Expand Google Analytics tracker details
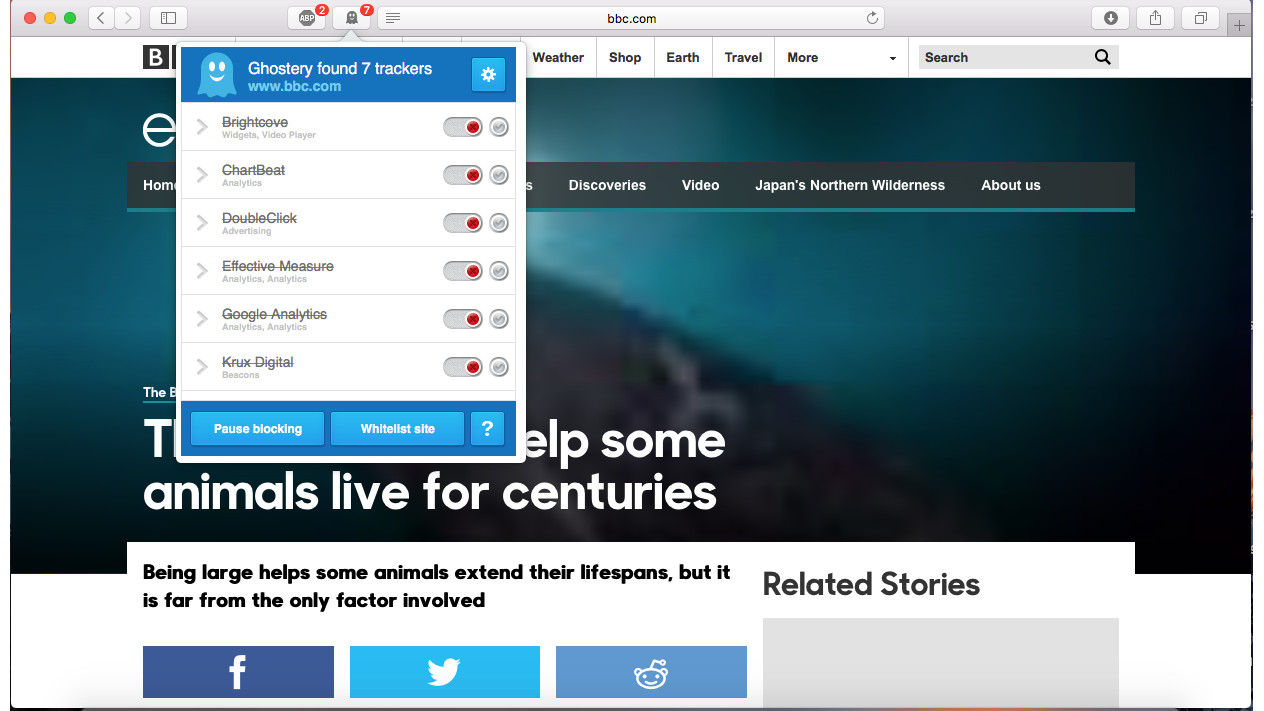1264x711 pixels. [x=202, y=319]
